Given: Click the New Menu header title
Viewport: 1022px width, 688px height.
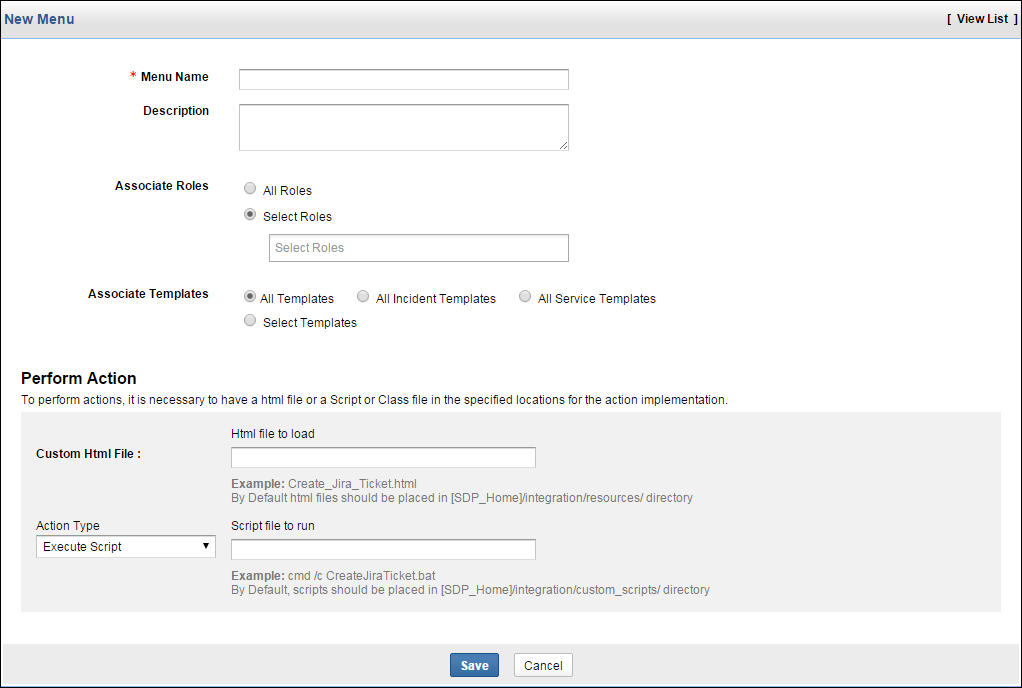Looking at the screenshot, I should [x=39, y=19].
